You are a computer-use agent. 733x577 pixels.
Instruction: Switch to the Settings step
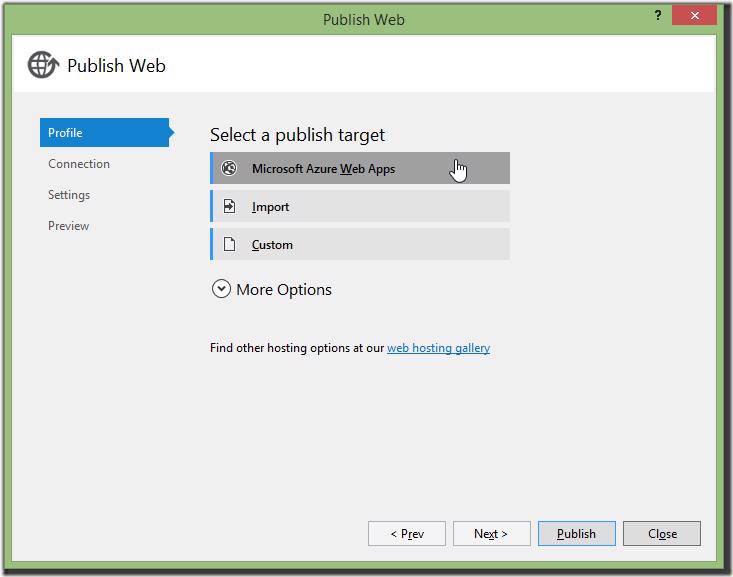pos(69,195)
